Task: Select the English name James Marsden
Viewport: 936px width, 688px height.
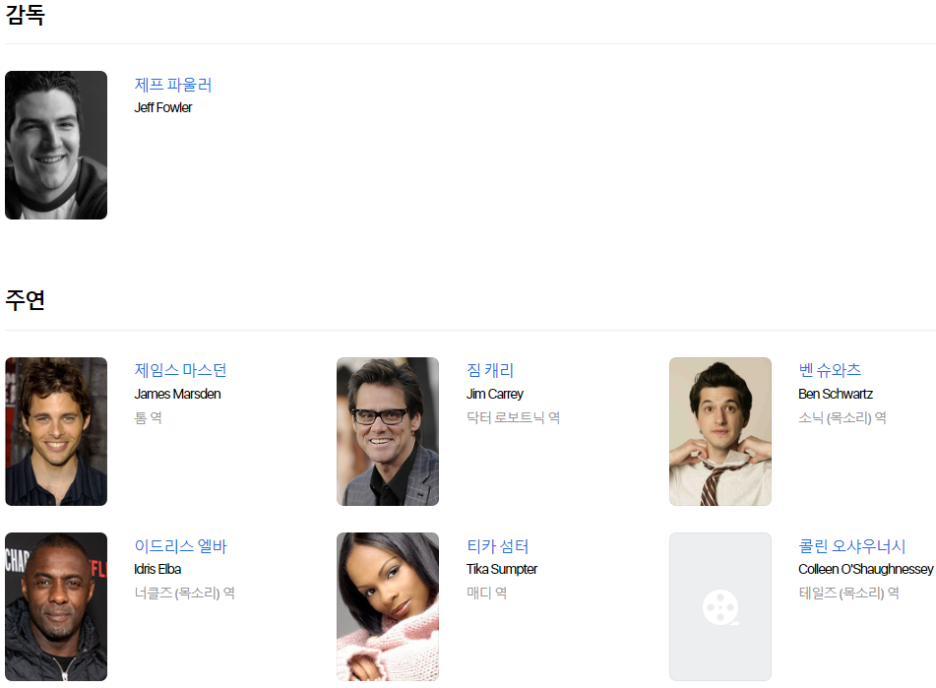Action: pyautogui.click(x=177, y=394)
